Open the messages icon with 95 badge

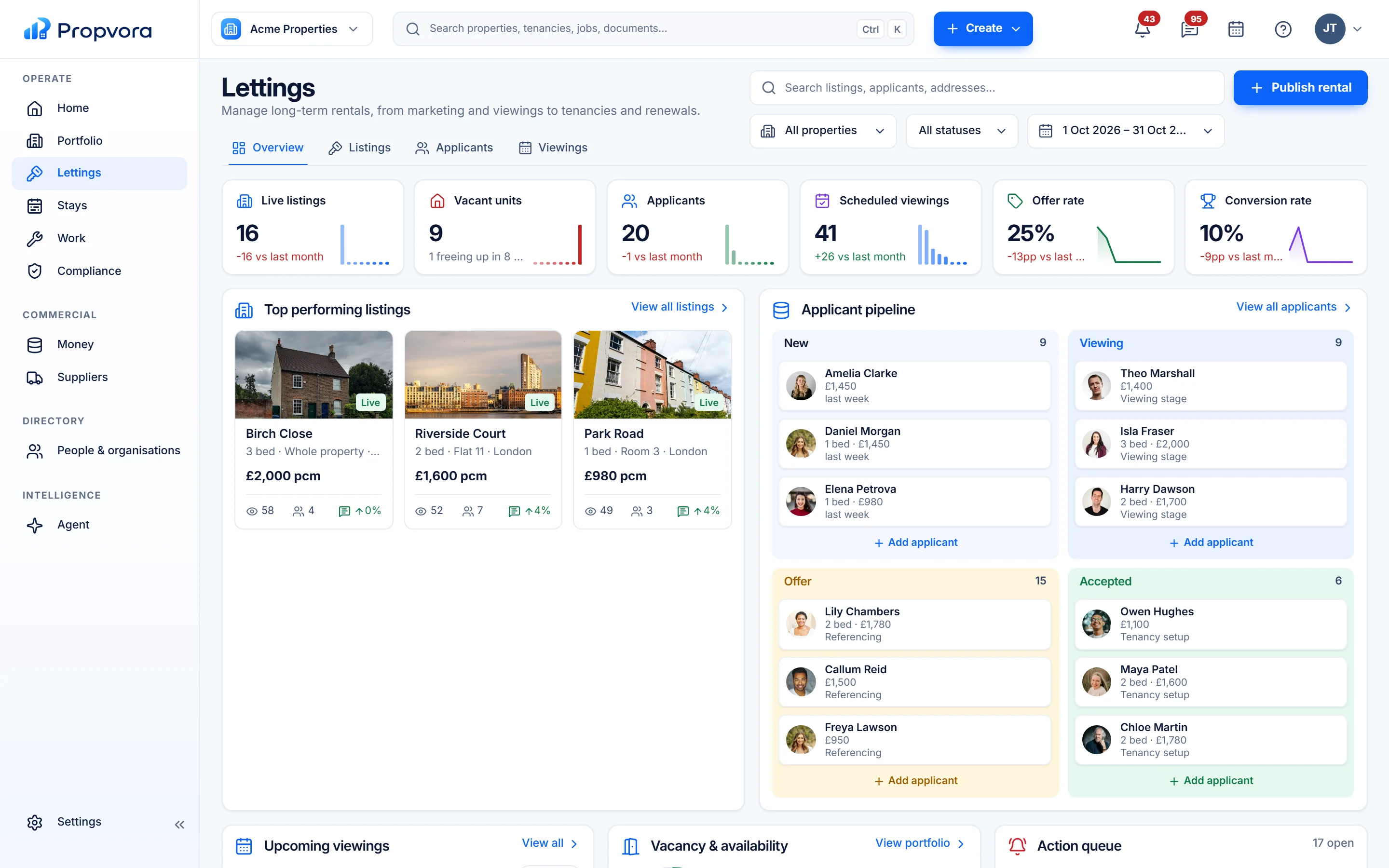[x=1189, y=29]
